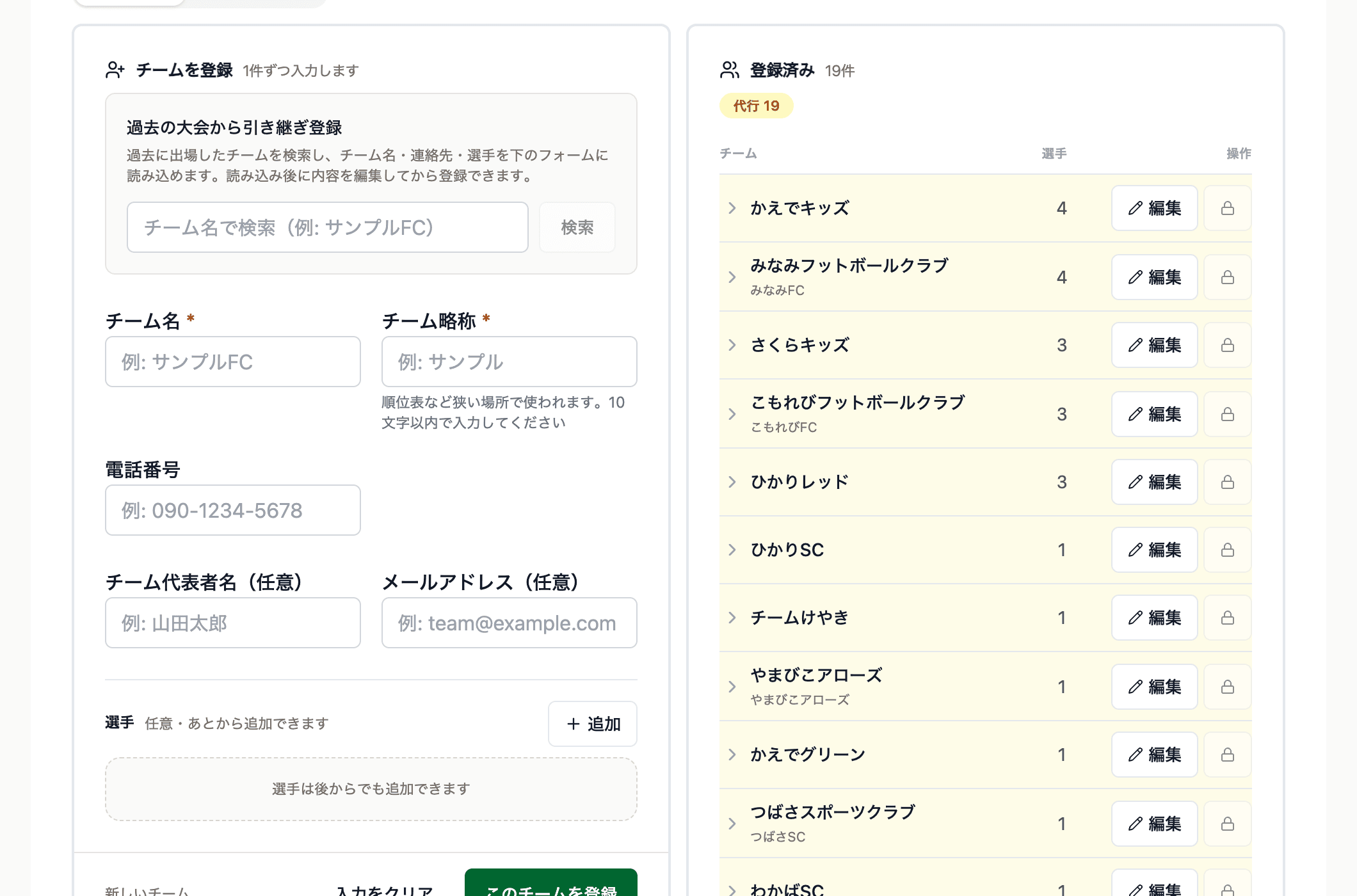Click the lock icon for かえでグリーン
Image resolution: width=1357 pixels, height=896 pixels.
(1227, 755)
